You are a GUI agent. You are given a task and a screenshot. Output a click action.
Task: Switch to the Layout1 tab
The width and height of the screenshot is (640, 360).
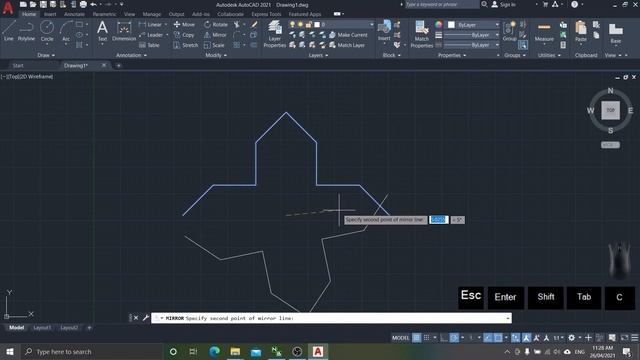(42, 327)
